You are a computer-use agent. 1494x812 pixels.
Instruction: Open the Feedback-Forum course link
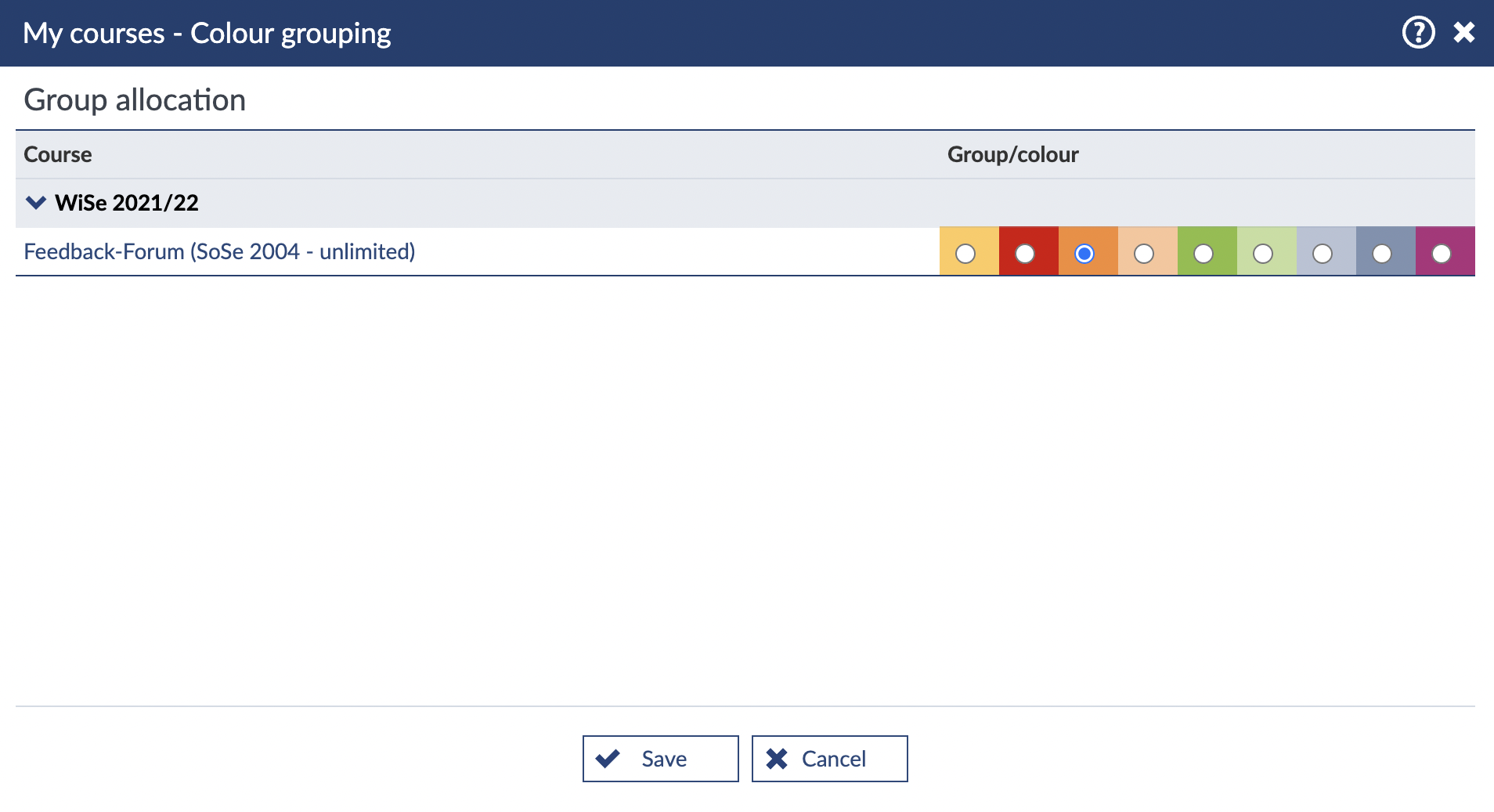(x=219, y=251)
